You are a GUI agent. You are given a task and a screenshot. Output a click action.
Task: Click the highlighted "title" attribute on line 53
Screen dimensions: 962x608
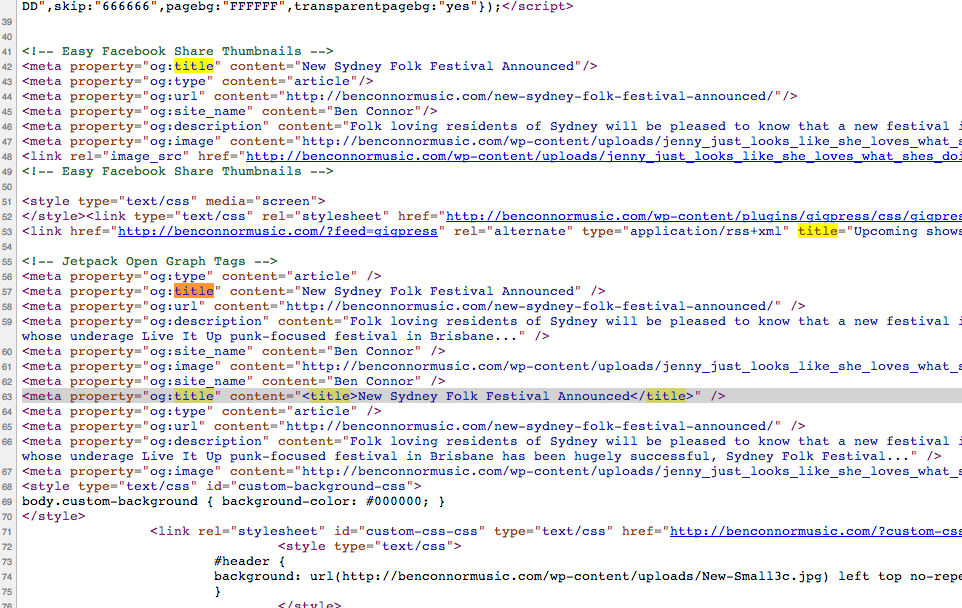[x=818, y=231]
